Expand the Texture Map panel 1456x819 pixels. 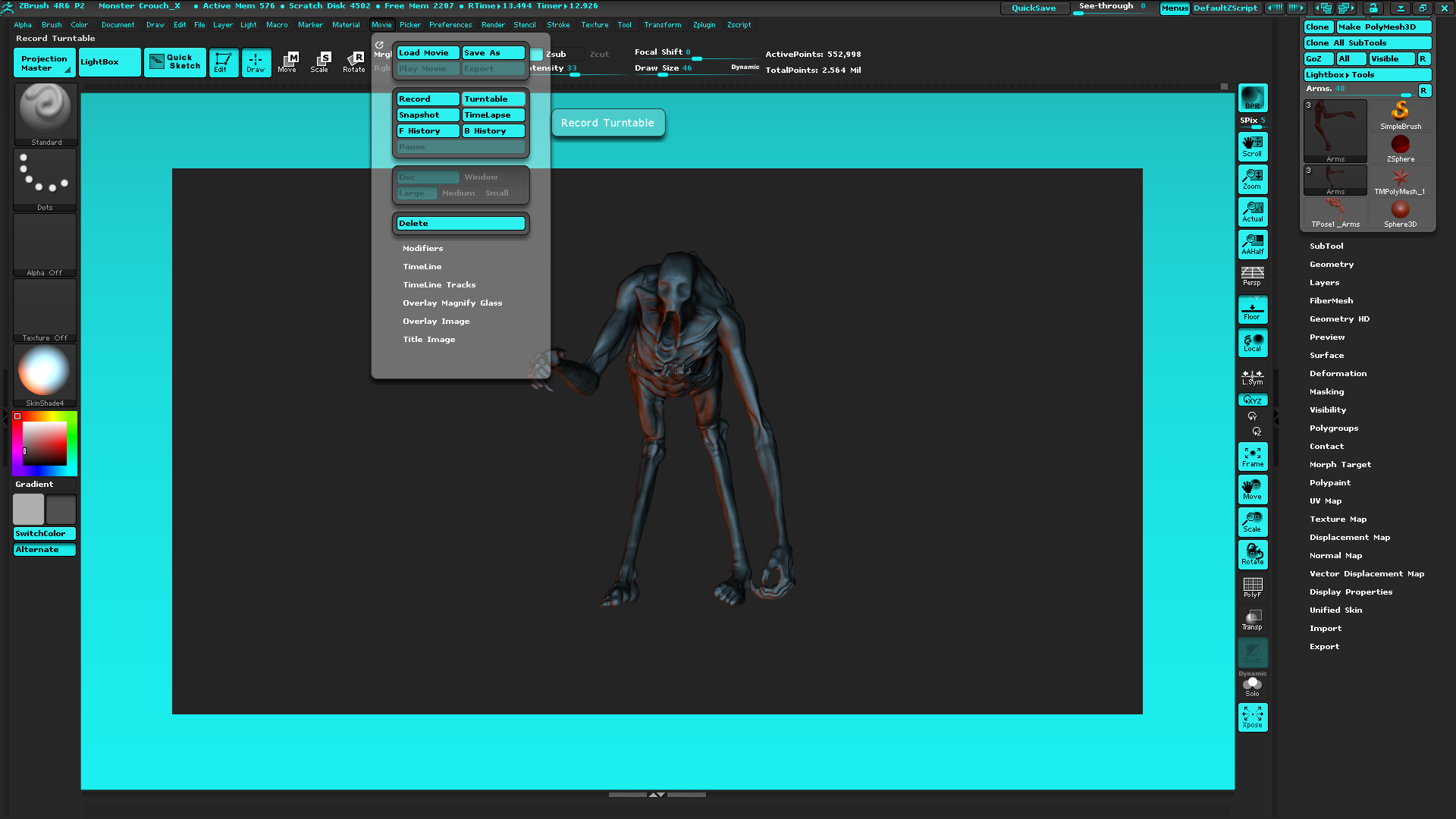click(x=1337, y=519)
